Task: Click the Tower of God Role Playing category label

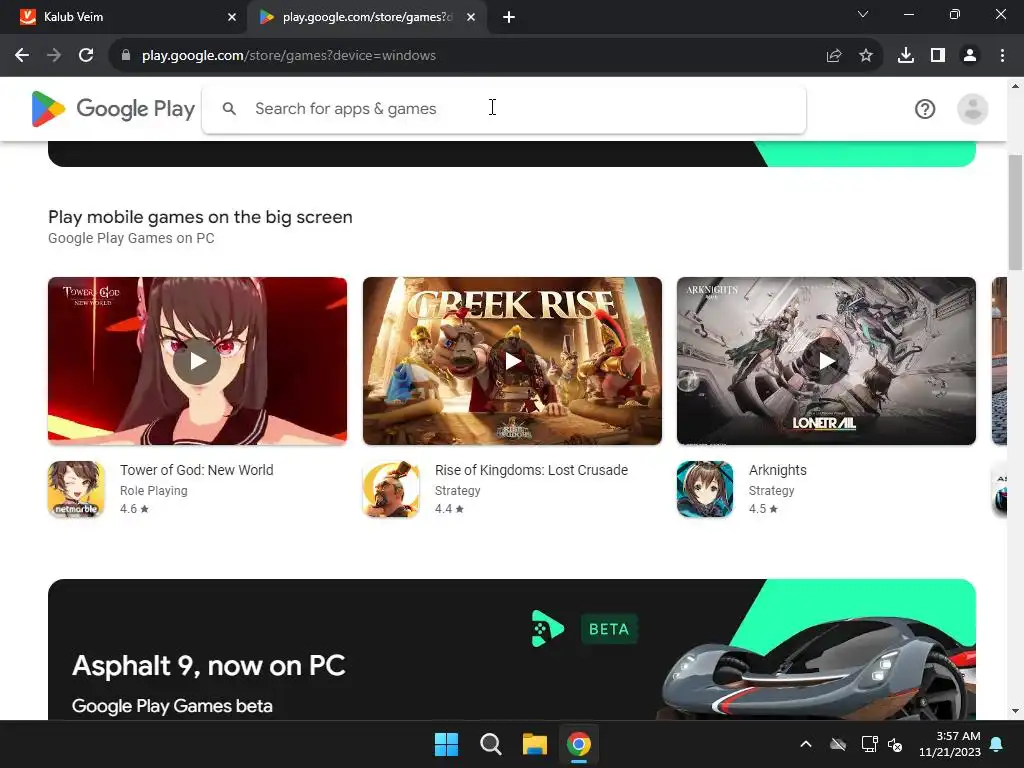Action: pyautogui.click(x=153, y=490)
